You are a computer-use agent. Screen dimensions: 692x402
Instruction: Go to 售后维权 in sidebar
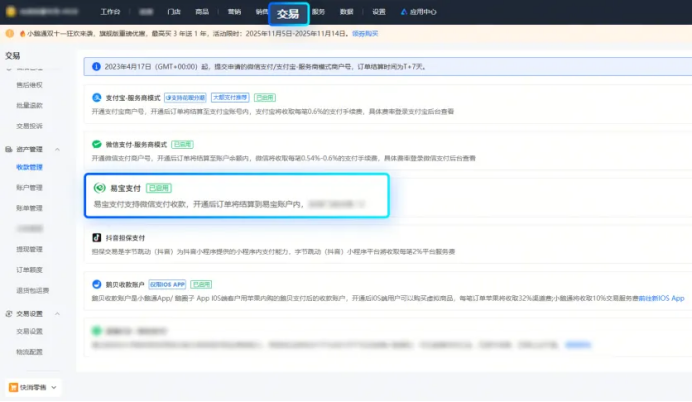[30, 85]
